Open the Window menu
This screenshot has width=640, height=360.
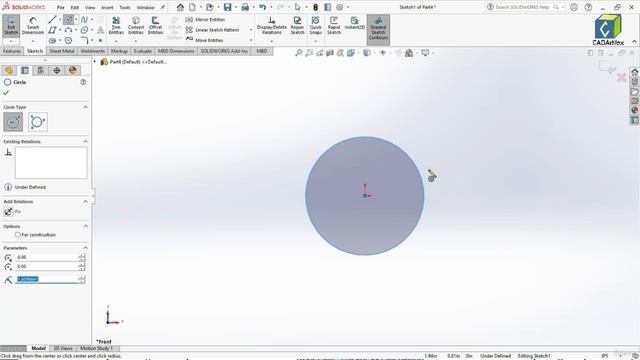(x=145, y=7)
